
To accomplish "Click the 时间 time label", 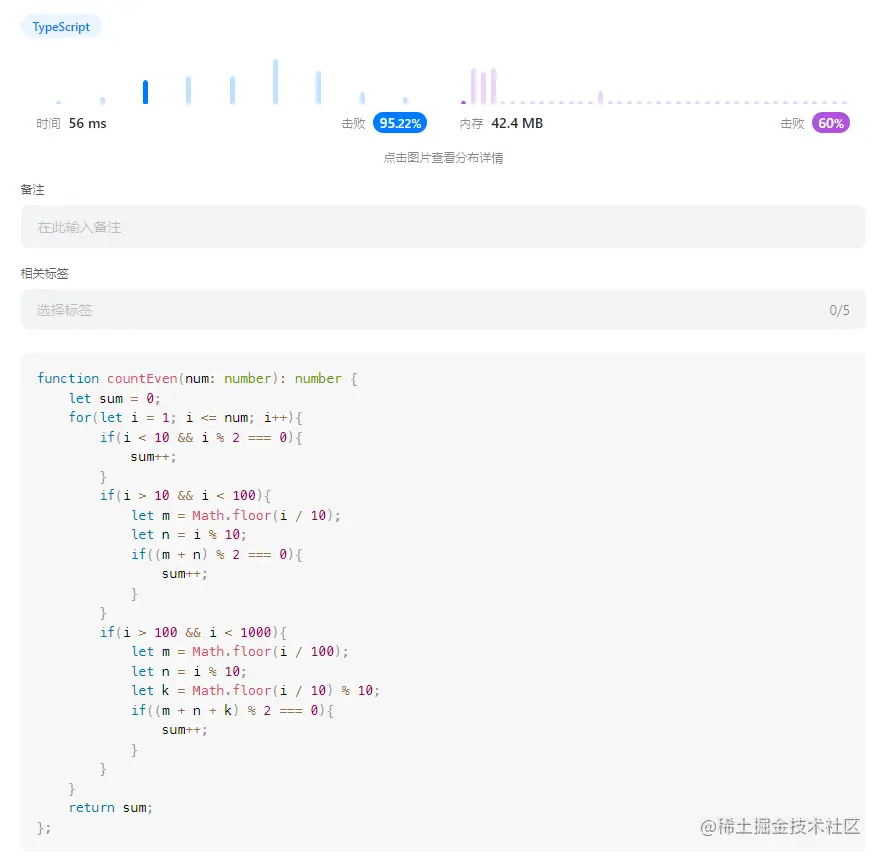I will coord(48,124).
